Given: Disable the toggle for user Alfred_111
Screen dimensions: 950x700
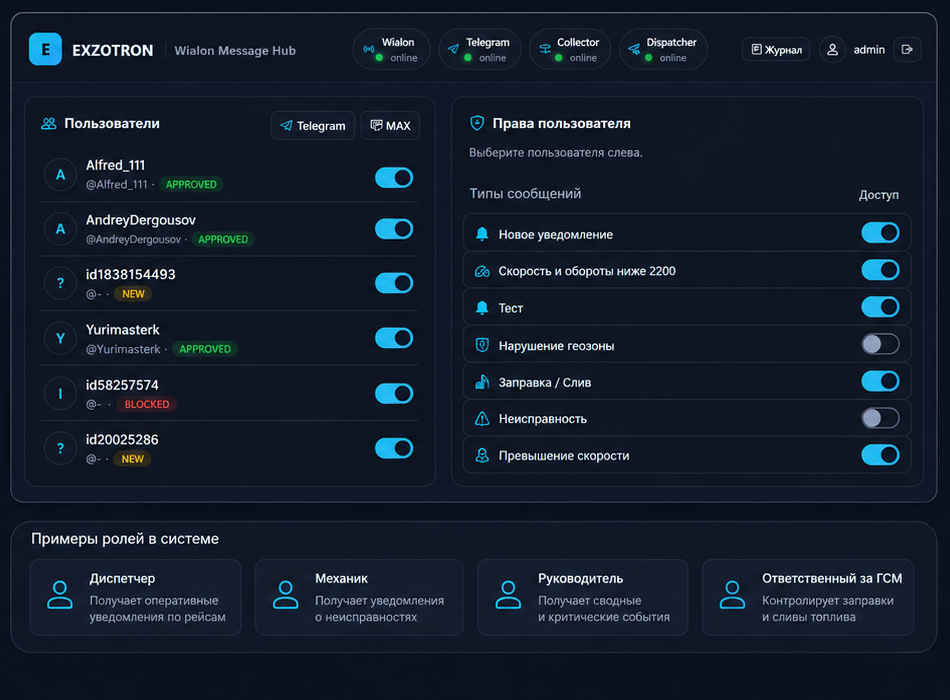Looking at the screenshot, I should 394,178.
